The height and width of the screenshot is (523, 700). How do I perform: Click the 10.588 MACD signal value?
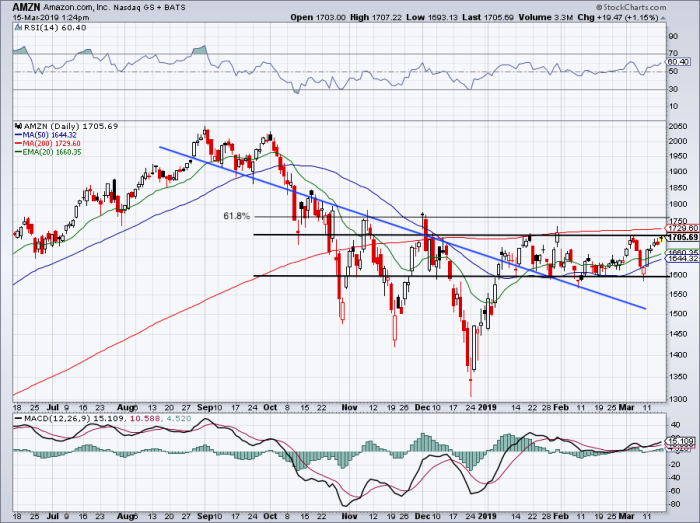point(146,419)
